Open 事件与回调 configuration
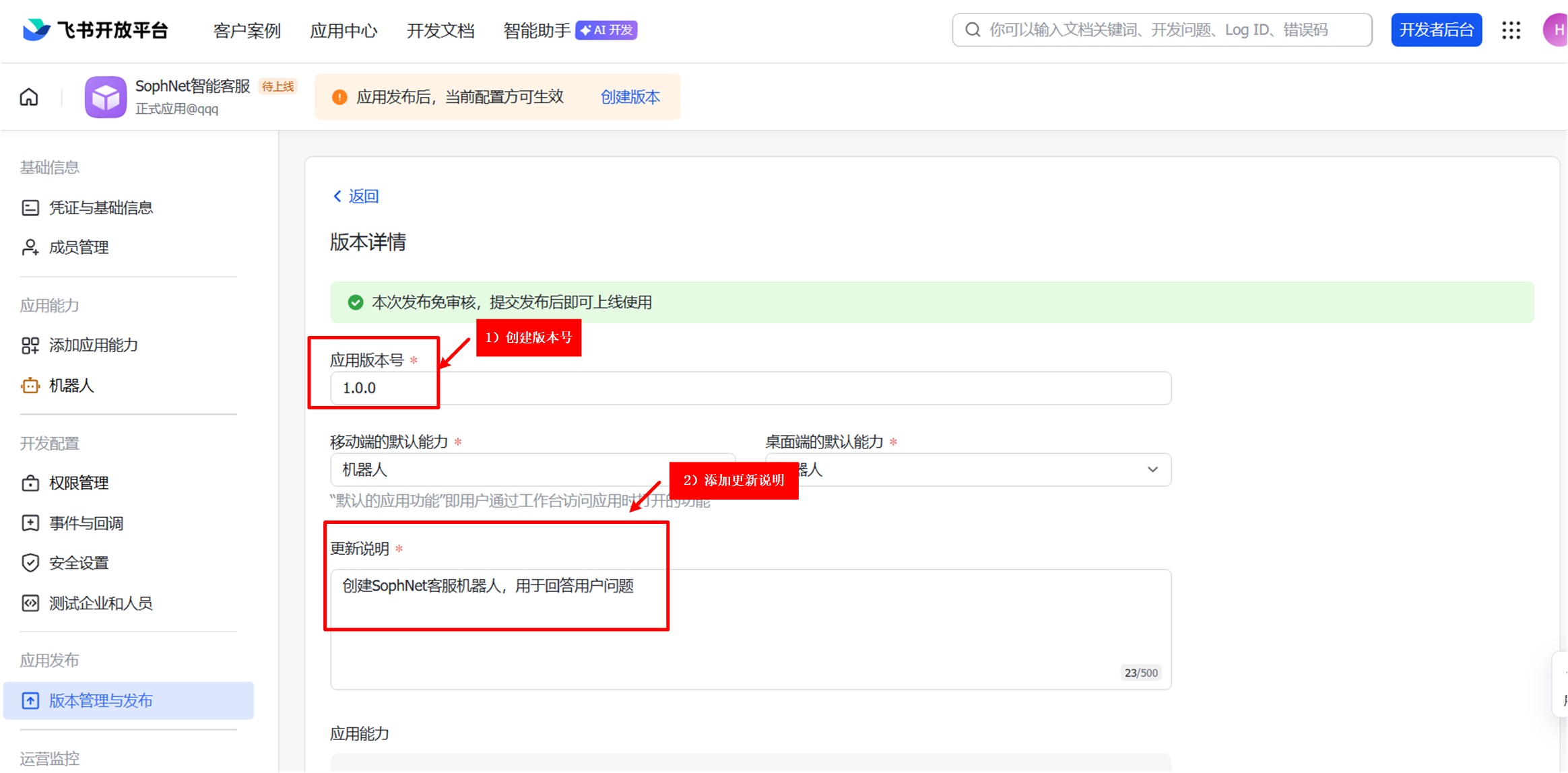This screenshot has height=773, width=1568. tap(86, 523)
